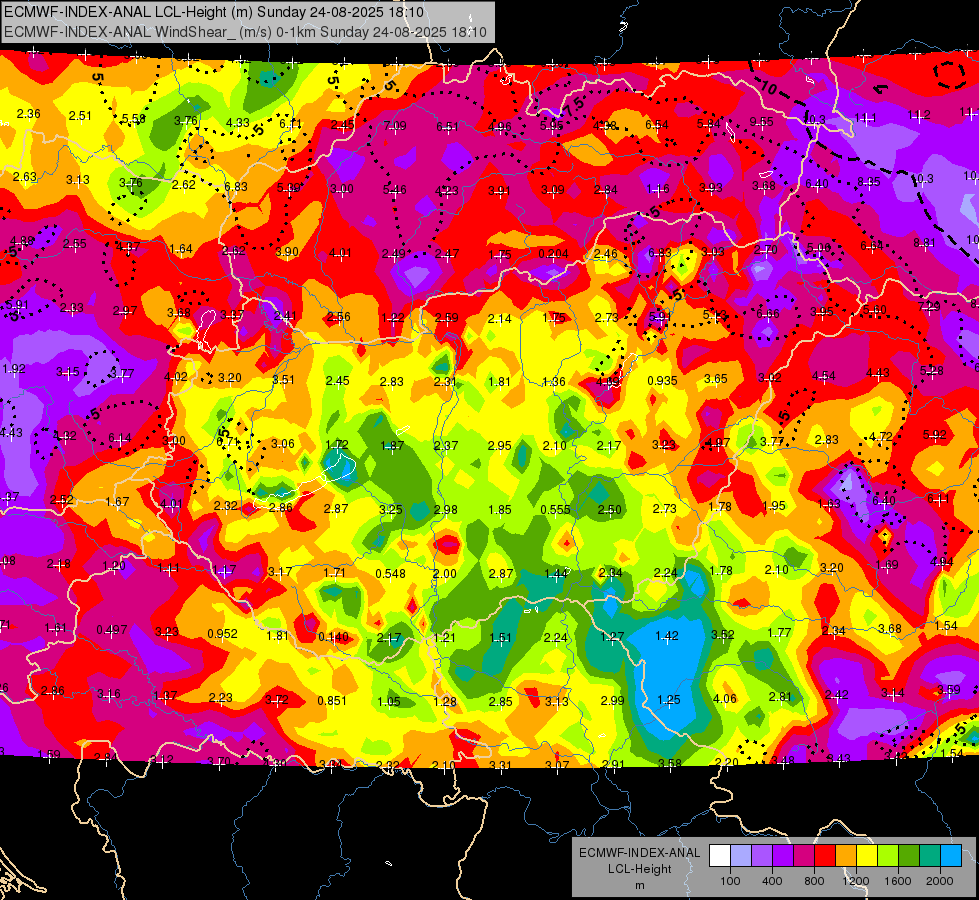Click the wind shear value "9.55"

(761, 122)
